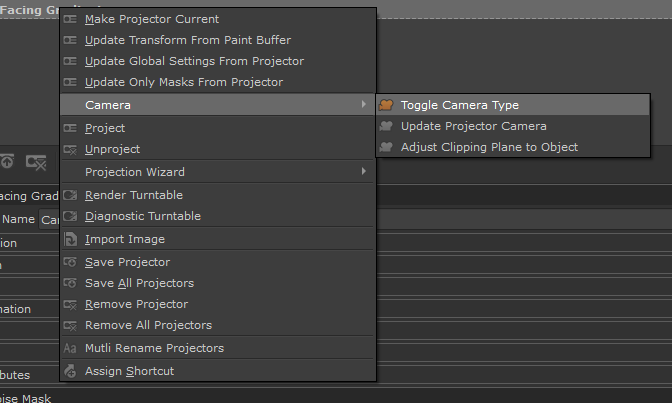Expand the Projection Wizard submenu arrow
Screen dimensions: 672x403
(363, 172)
